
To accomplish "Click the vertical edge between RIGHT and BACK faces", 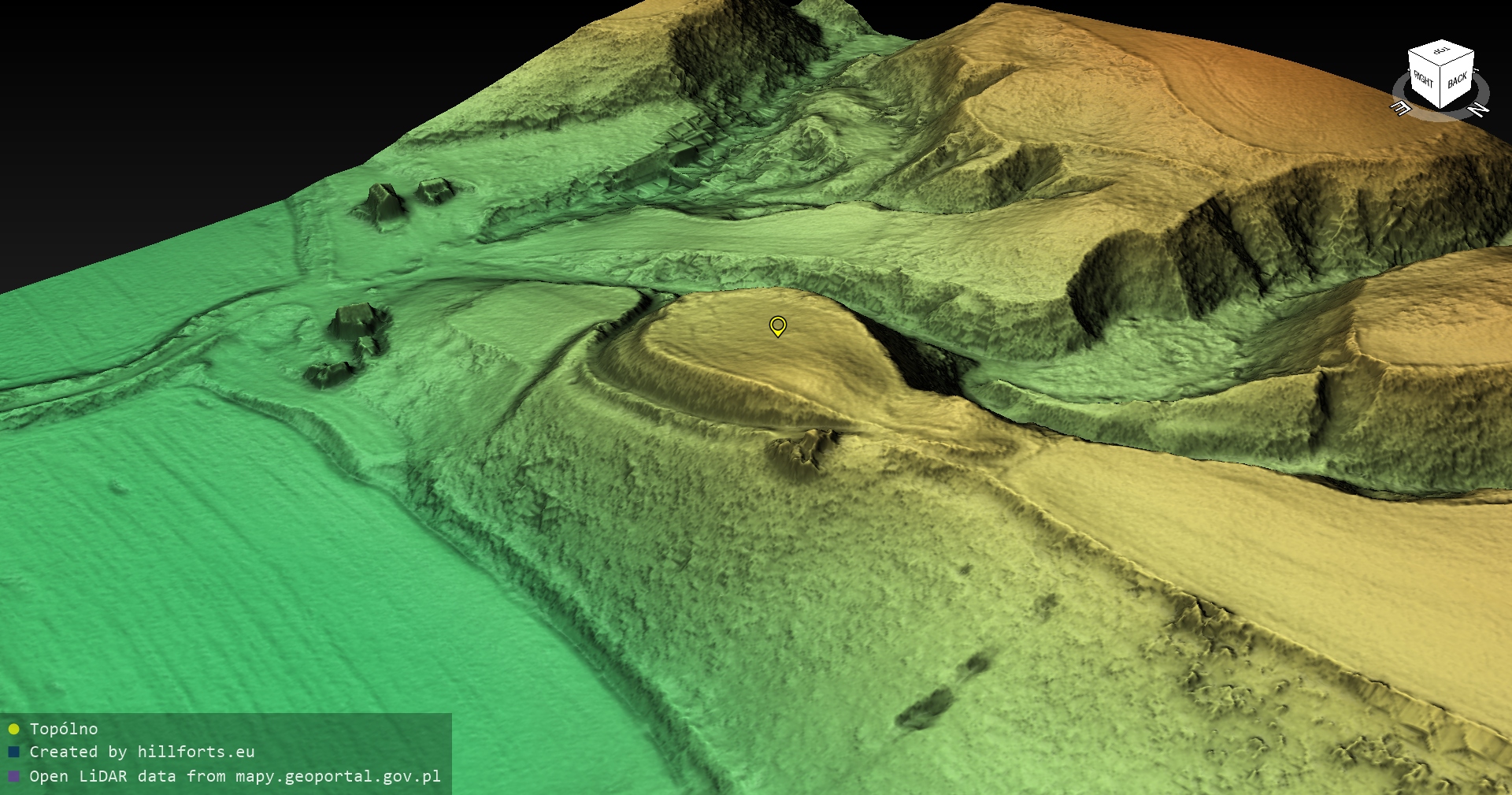I will 1441,87.
